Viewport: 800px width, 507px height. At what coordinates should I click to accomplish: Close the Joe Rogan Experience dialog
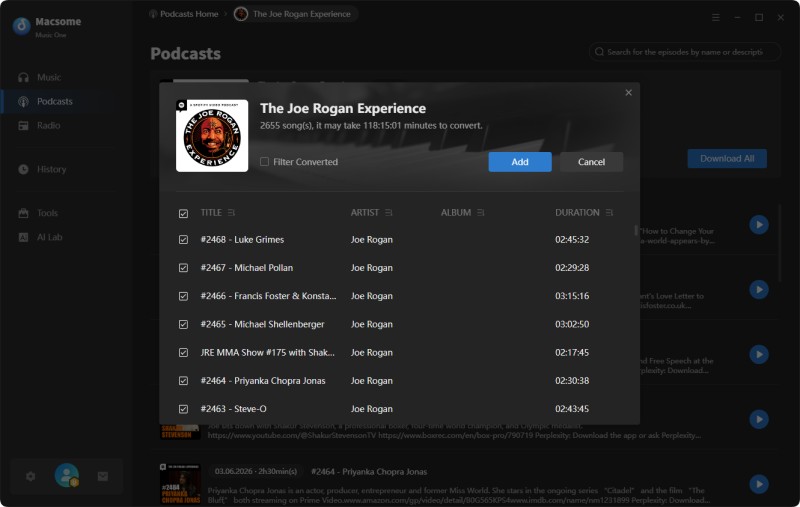(x=629, y=92)
